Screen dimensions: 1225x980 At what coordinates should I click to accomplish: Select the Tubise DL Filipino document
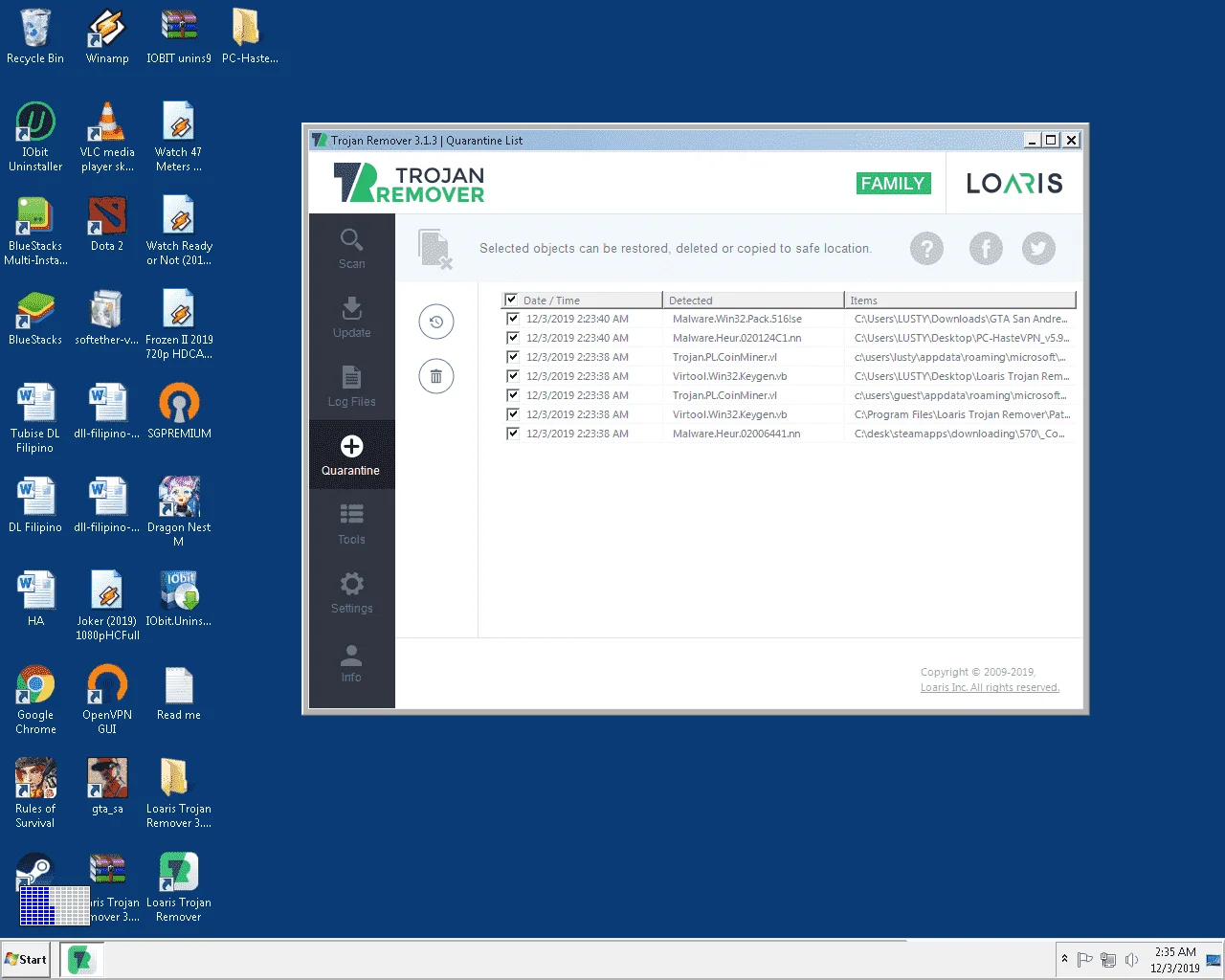pos(35,418)
